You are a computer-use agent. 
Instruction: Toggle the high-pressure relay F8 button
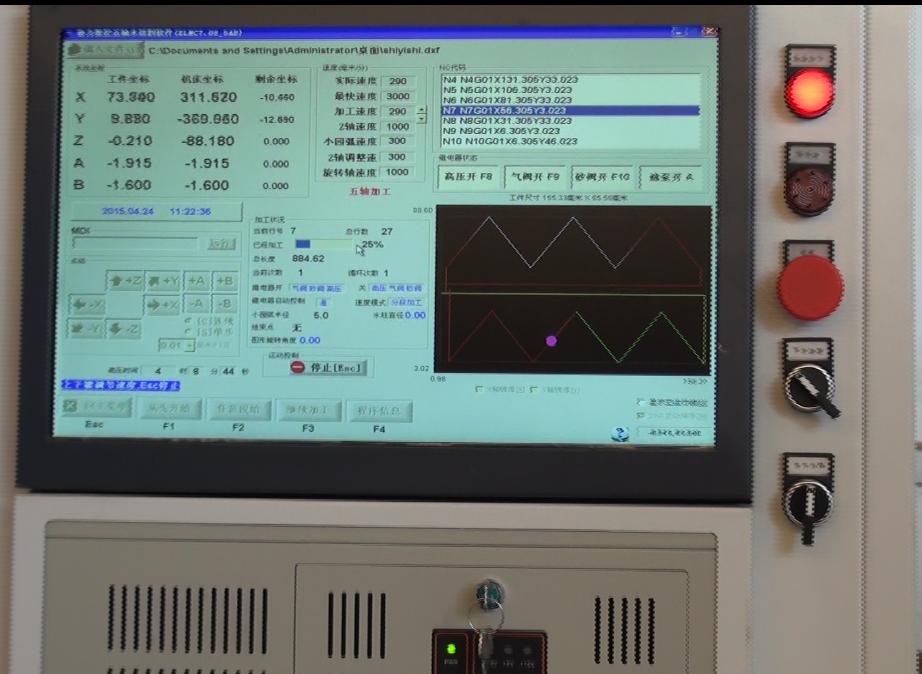coord(468,177)
